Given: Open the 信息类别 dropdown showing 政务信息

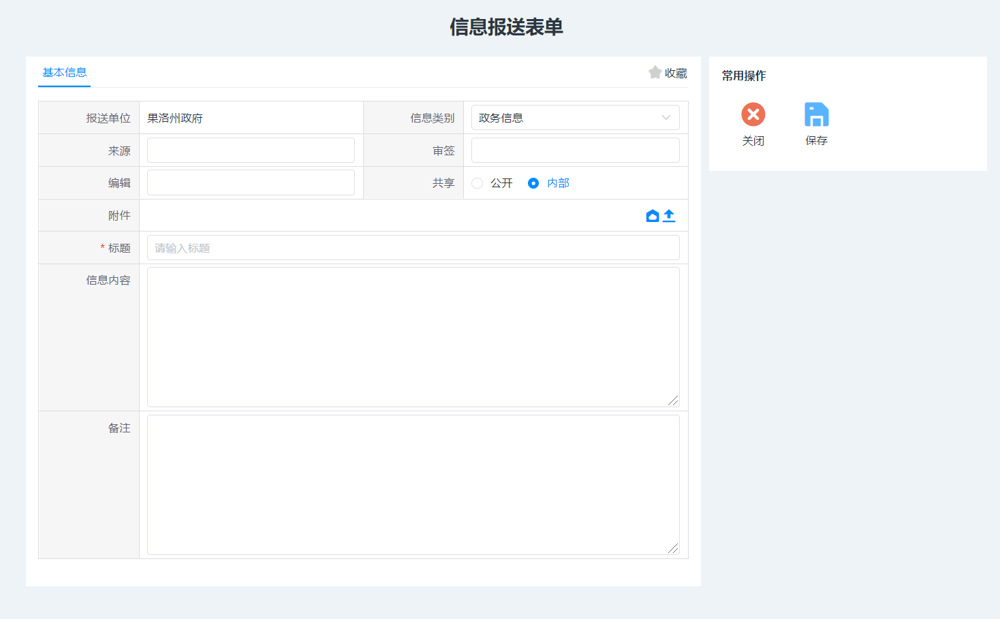Looking at the screenshot, I should point(575,118).
